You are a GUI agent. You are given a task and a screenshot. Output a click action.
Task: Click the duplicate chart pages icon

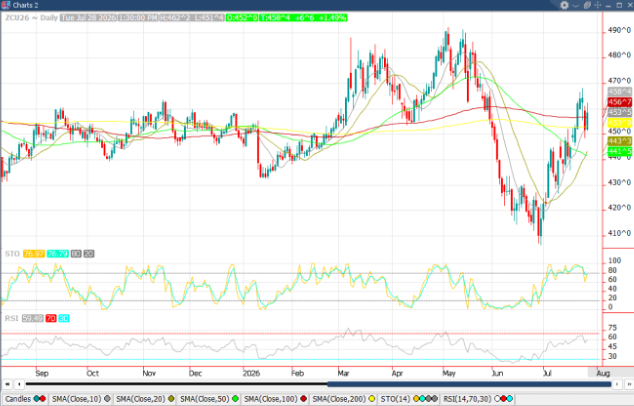click(x=587, y=5)
